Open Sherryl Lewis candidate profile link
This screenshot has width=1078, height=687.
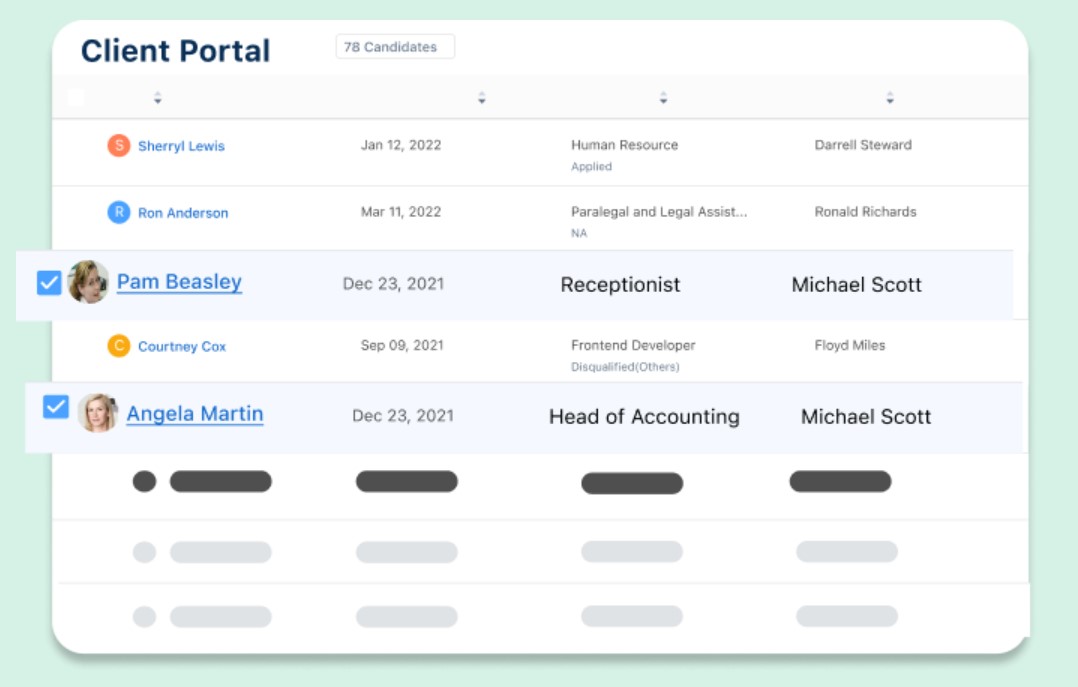181,146
